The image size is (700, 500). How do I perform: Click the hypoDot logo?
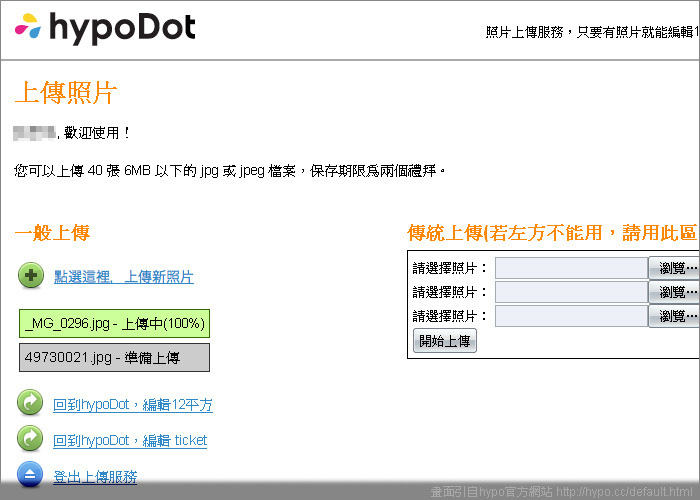[x=105, y=29]
